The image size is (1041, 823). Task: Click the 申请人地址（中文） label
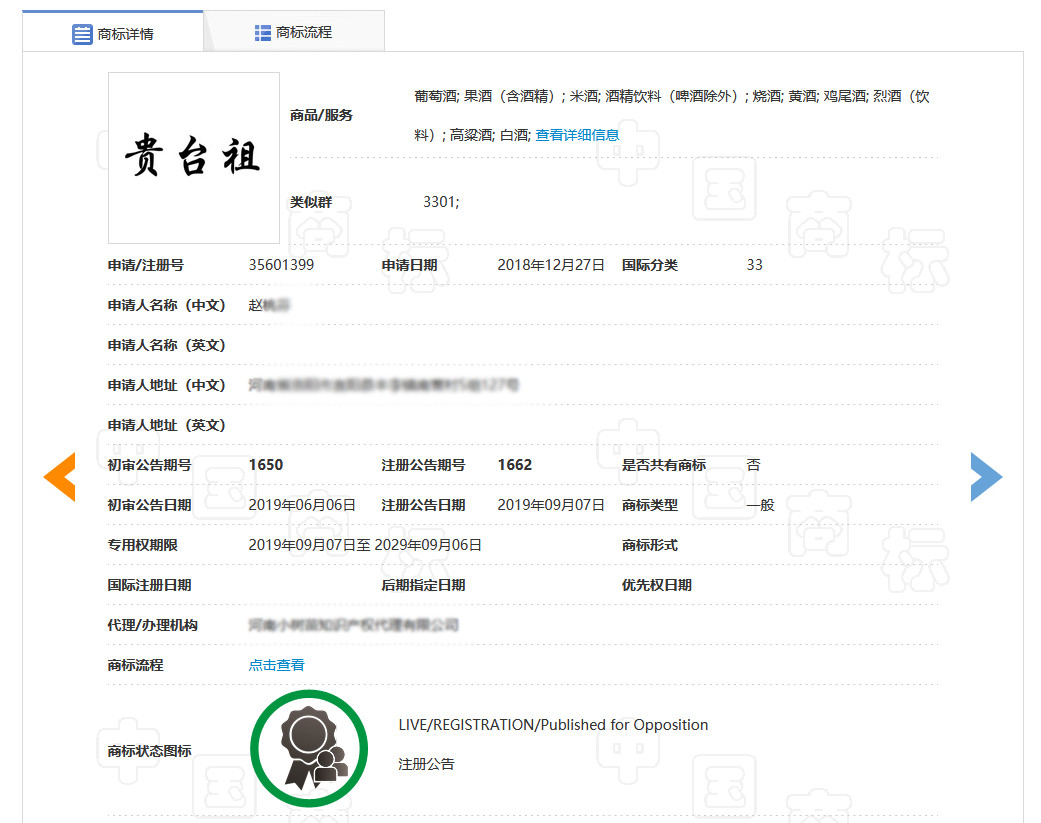tap(167, 385)
